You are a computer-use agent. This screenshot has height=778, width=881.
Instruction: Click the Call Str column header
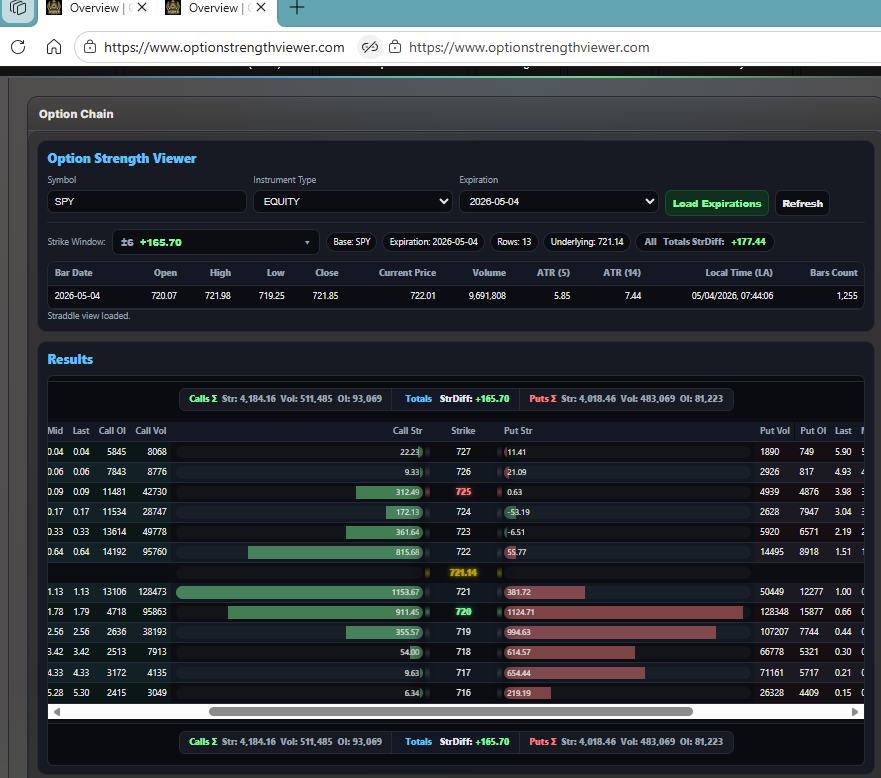[407, 431]
